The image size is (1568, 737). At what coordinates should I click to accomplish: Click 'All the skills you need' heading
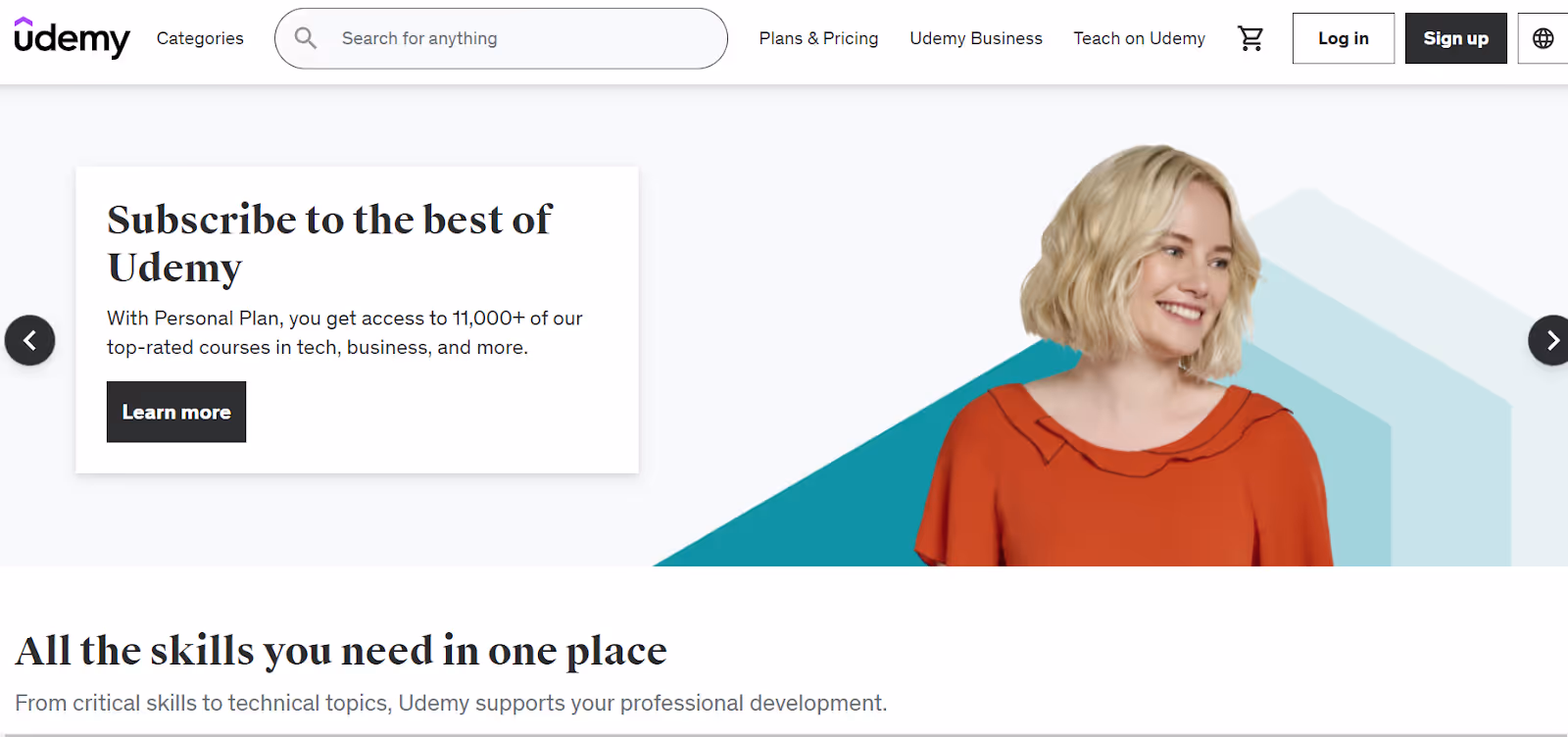point(341,651)
